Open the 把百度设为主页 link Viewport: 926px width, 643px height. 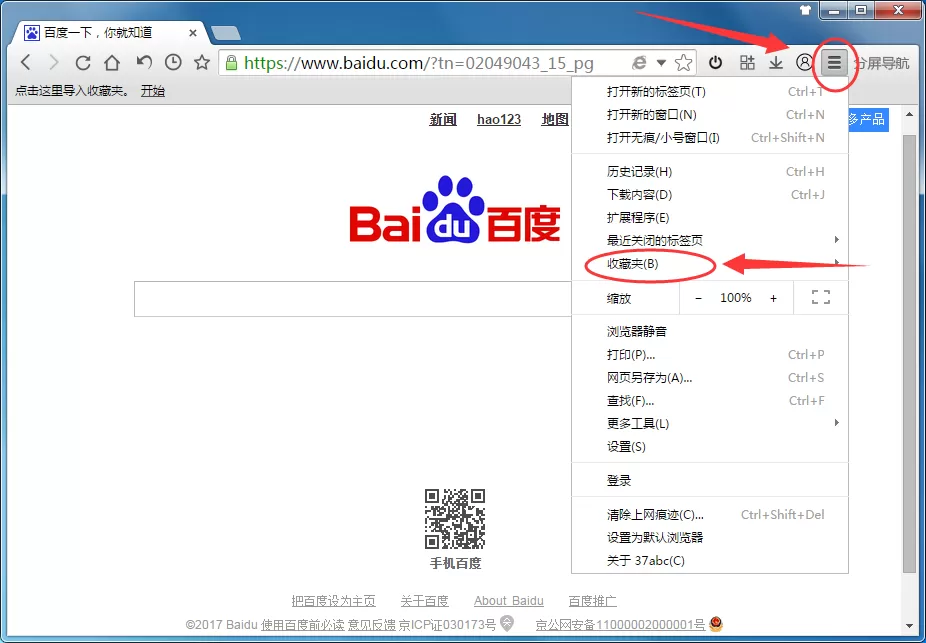[334, 601]
